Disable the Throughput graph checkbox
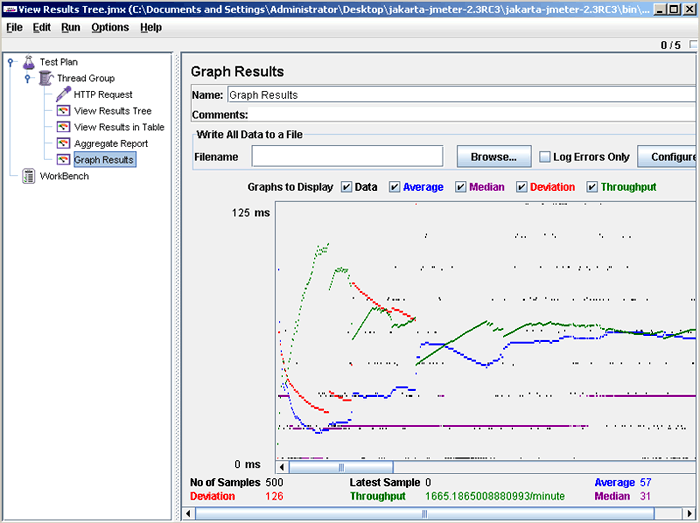 click(x=592, y=187)
